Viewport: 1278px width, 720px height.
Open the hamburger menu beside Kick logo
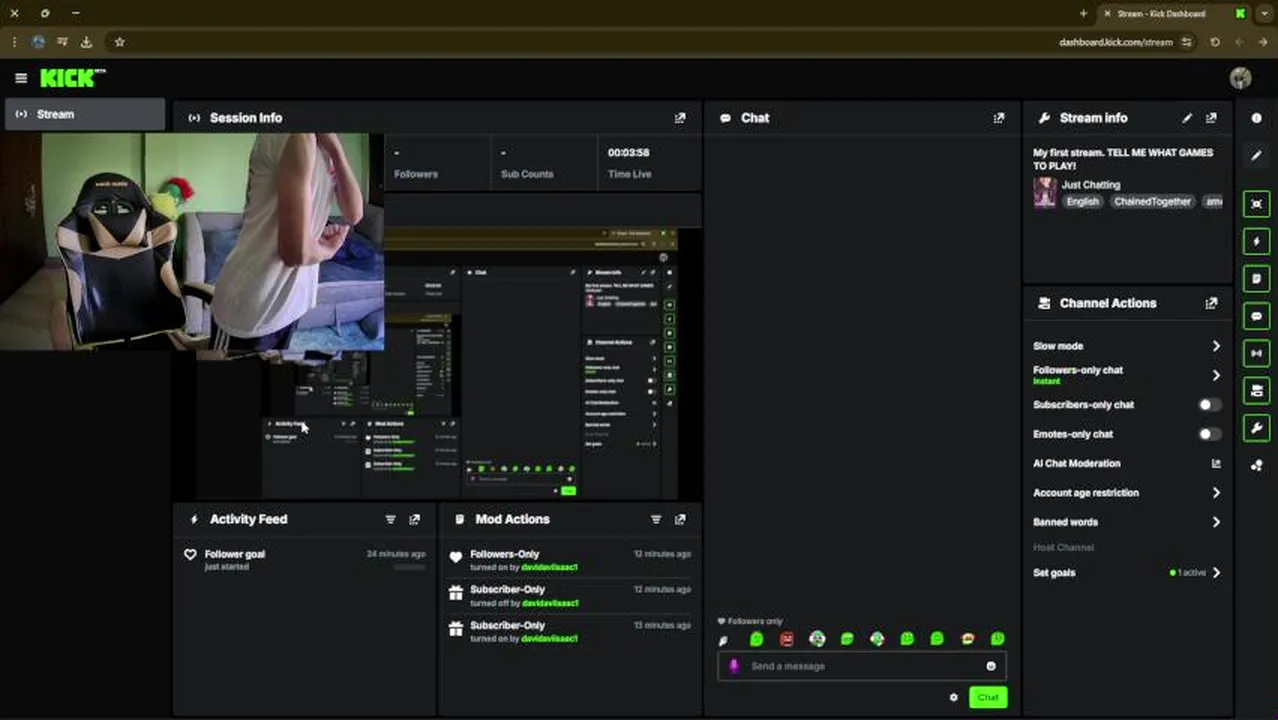21,78
